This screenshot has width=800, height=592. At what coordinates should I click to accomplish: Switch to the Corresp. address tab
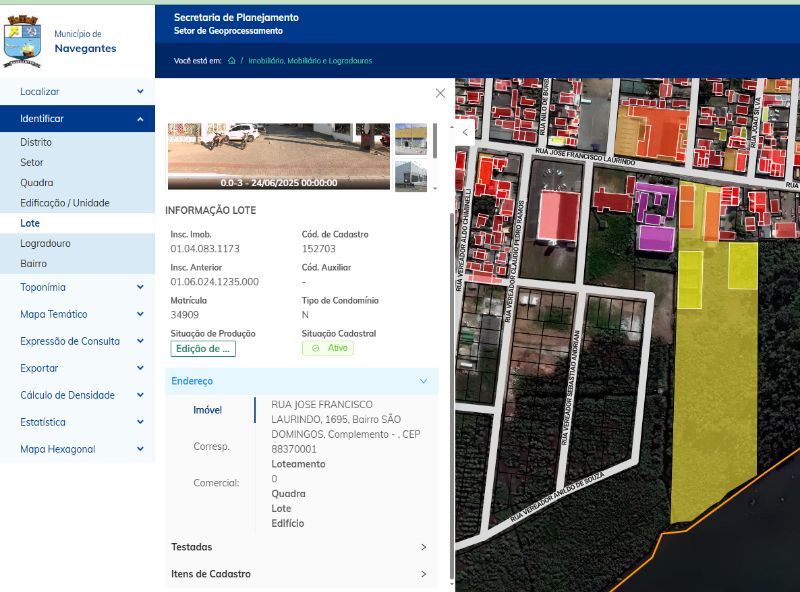[x=211, y=447]
